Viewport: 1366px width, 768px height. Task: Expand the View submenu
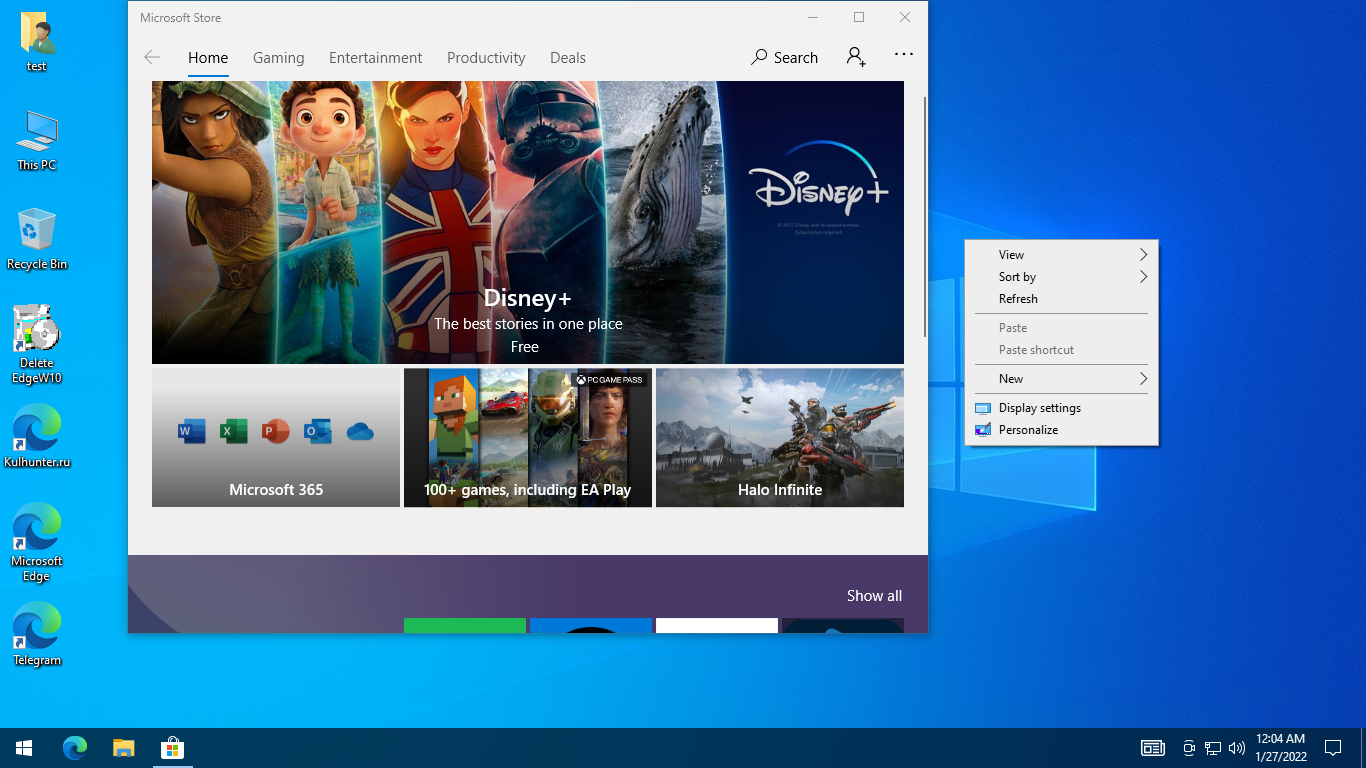(x=1061, y=255)
